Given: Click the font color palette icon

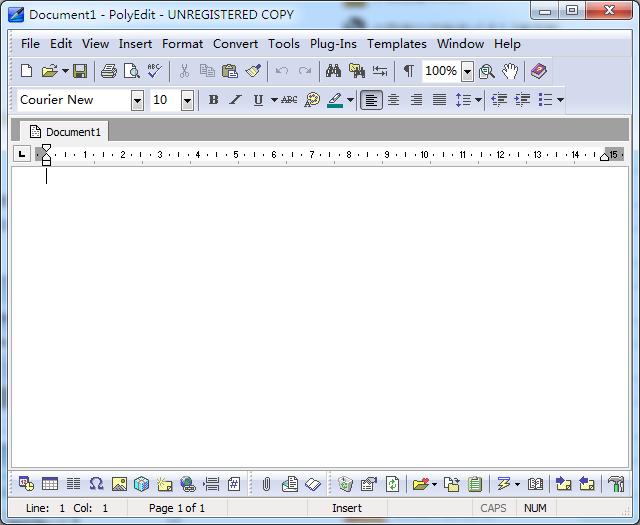Looking at the screenshot, I should click(312, 100).
